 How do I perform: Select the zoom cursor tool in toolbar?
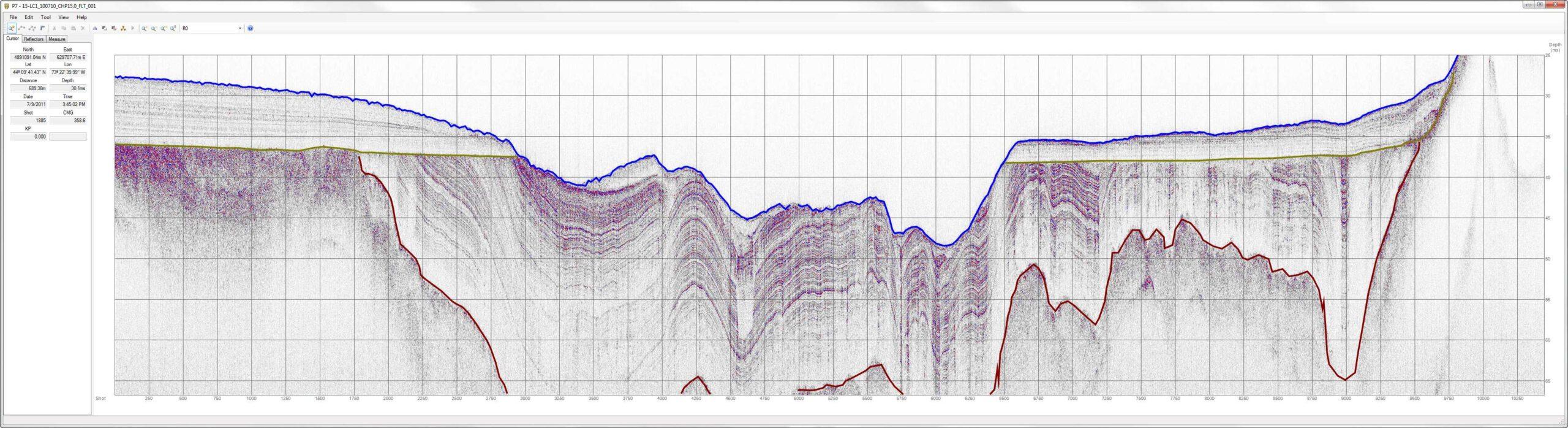pyautogui.click(x=12, y=28)
